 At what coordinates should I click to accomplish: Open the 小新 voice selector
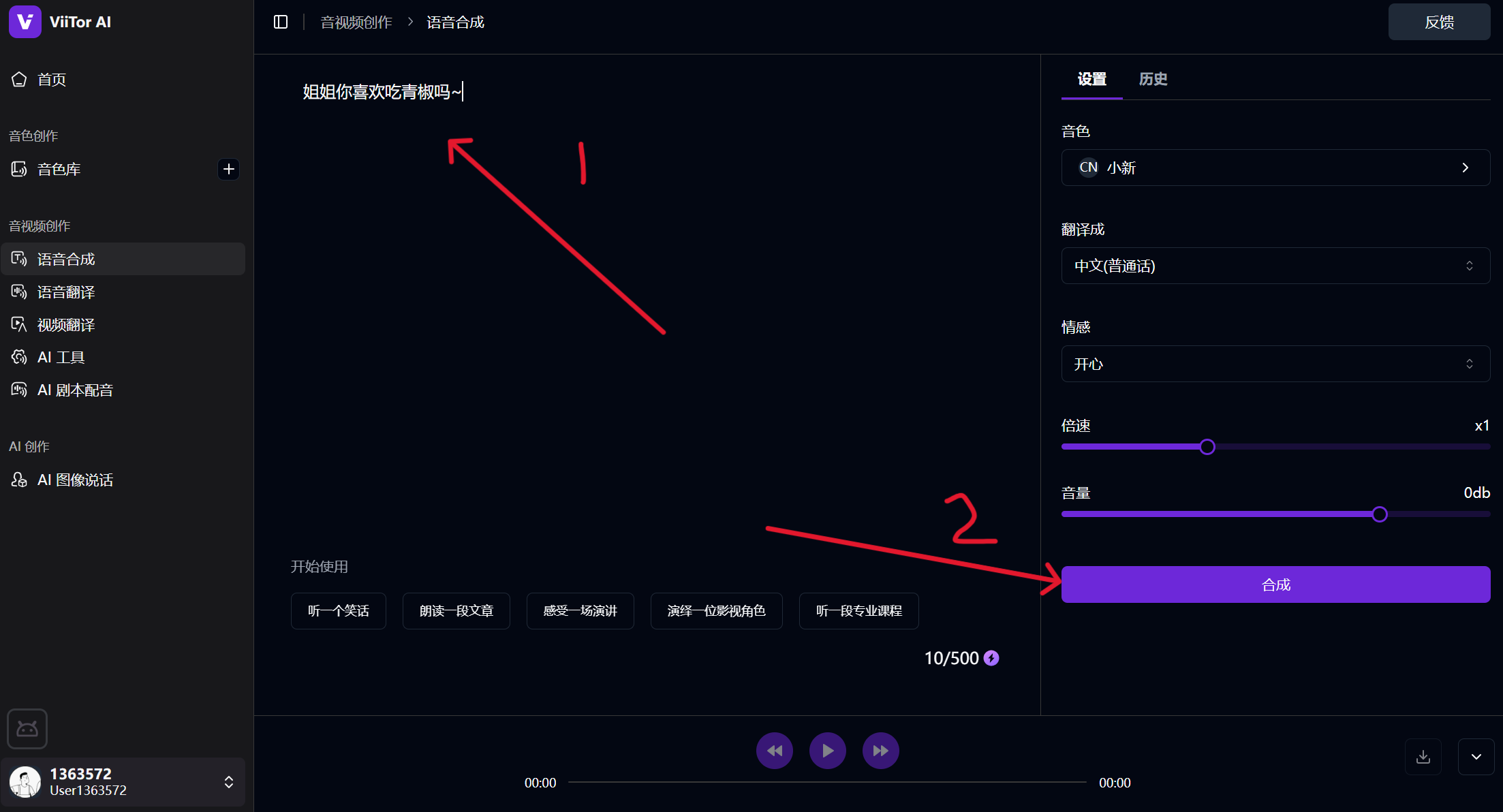tap(1275, 168)
